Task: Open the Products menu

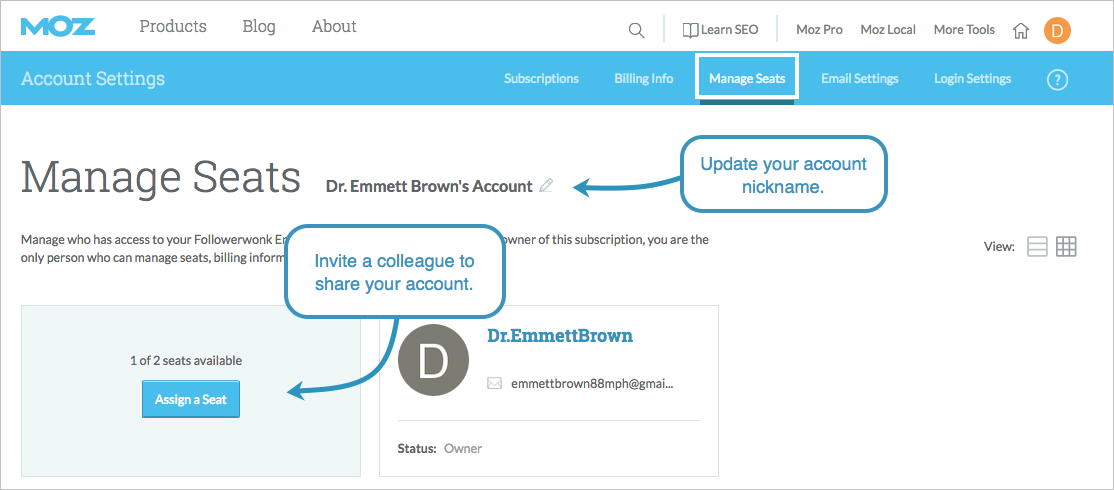Action: click(173, 27)
